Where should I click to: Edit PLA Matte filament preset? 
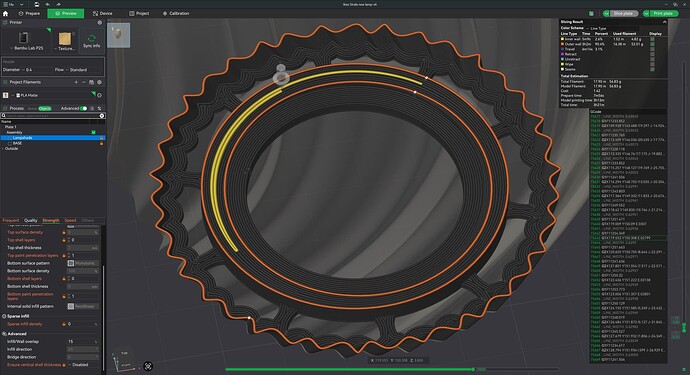click(99, 95)
